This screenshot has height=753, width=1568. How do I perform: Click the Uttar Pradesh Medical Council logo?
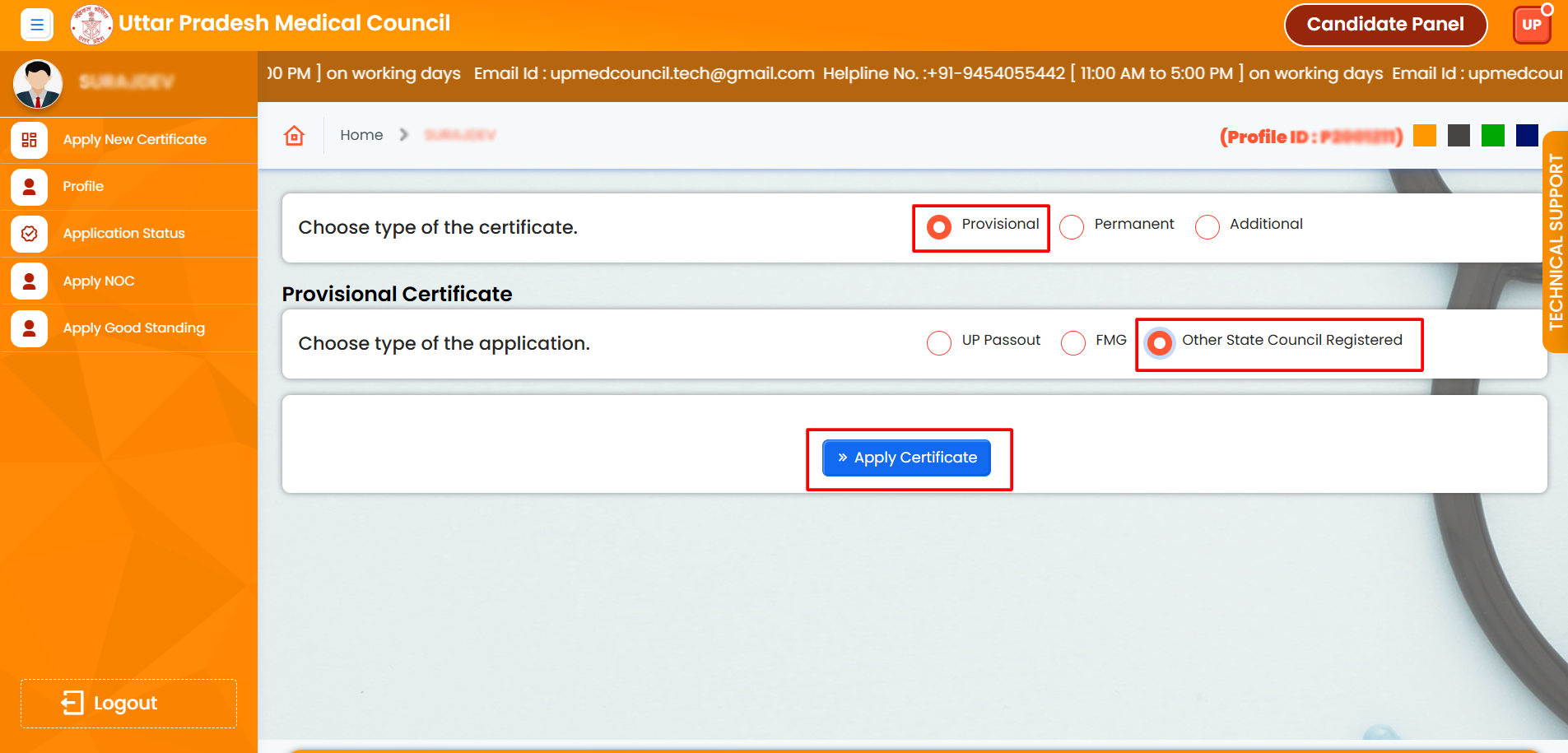(x=91, y=25)
